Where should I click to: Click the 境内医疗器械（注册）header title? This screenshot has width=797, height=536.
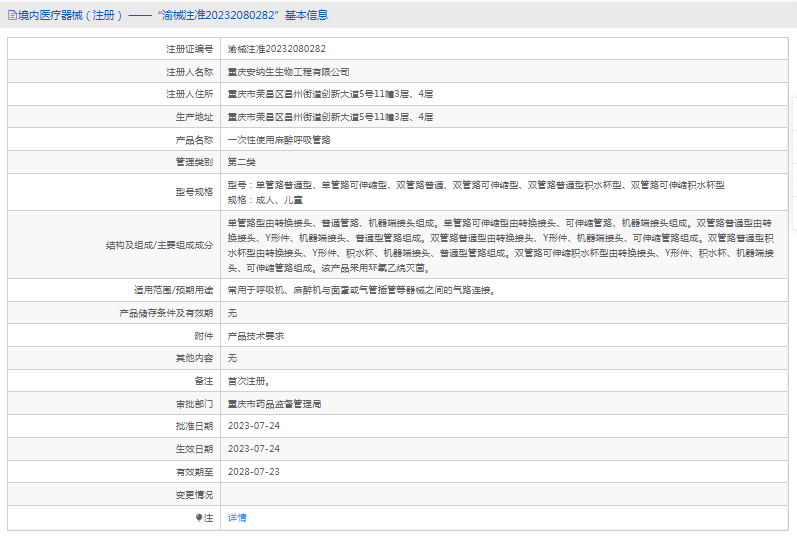point(70,15)
